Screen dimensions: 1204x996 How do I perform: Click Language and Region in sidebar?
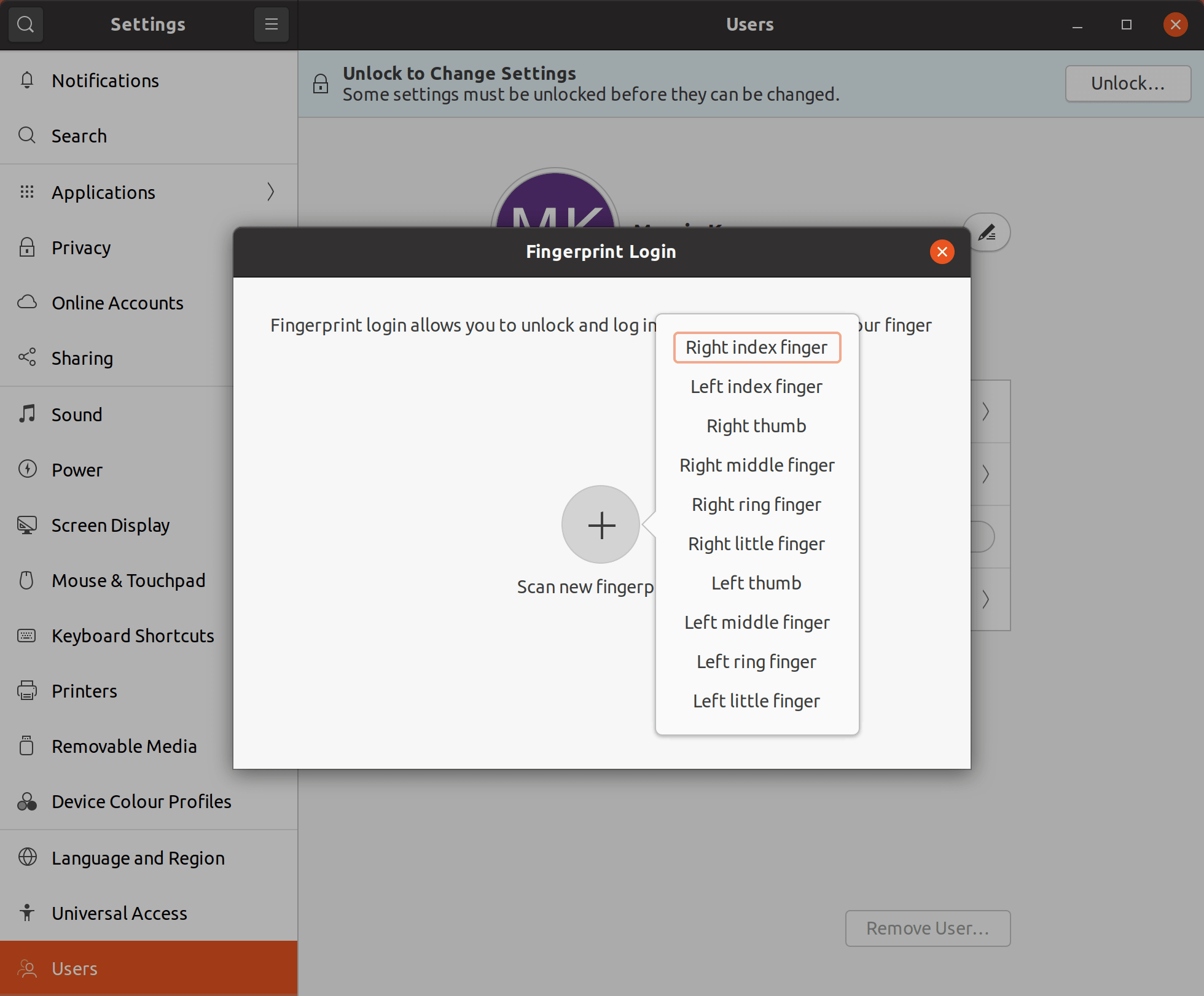(138, 857)
